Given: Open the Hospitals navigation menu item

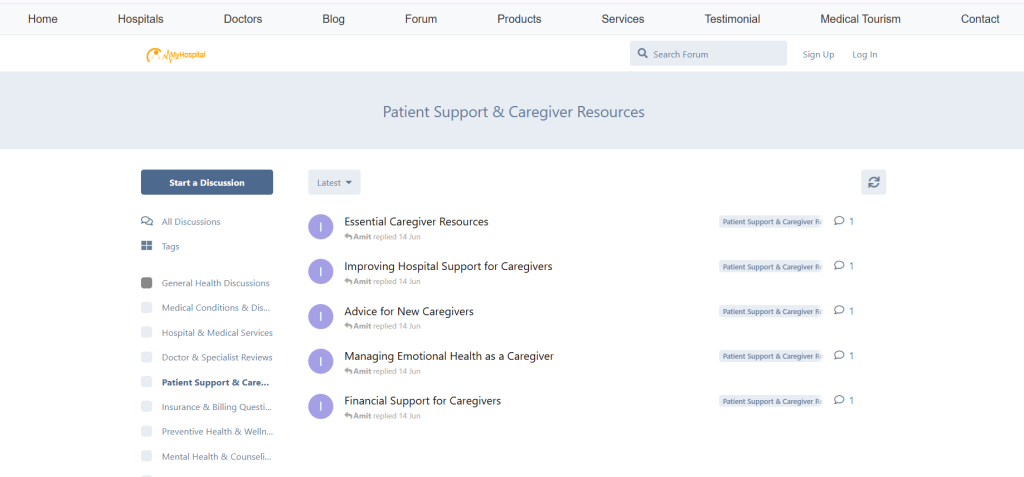Looking at the screenshot, I should point(140,19).
